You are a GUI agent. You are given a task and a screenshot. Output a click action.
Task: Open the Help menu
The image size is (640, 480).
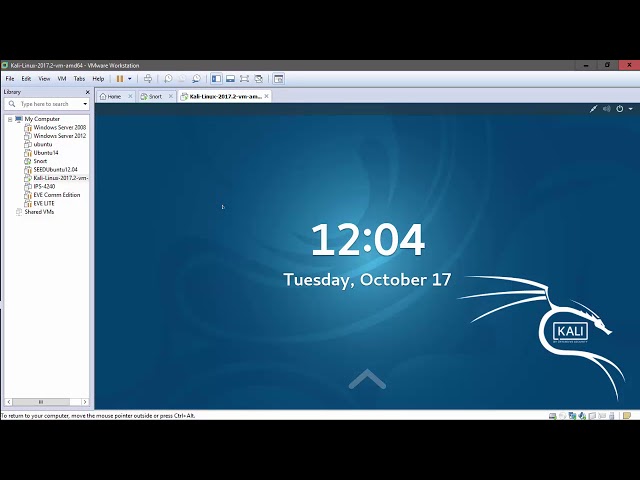tap(98, 79)
